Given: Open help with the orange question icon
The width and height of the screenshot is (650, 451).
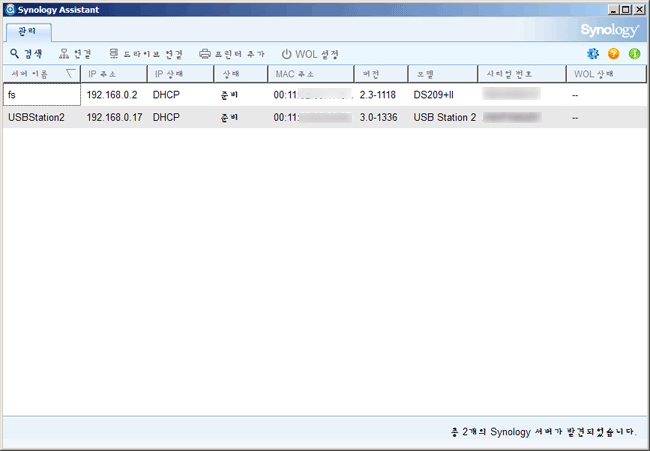Looking at the screenshot, I should (x=614, y=54).
